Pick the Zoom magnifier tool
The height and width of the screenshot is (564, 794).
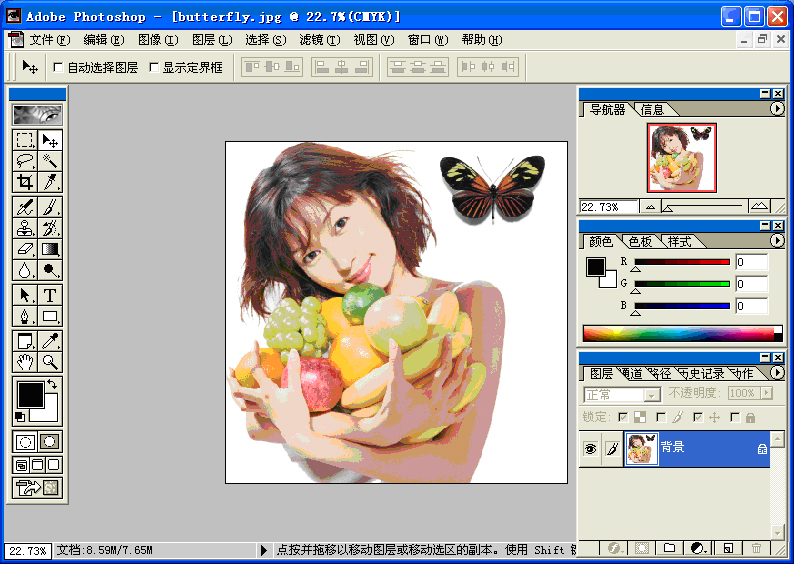click(50, 362)
